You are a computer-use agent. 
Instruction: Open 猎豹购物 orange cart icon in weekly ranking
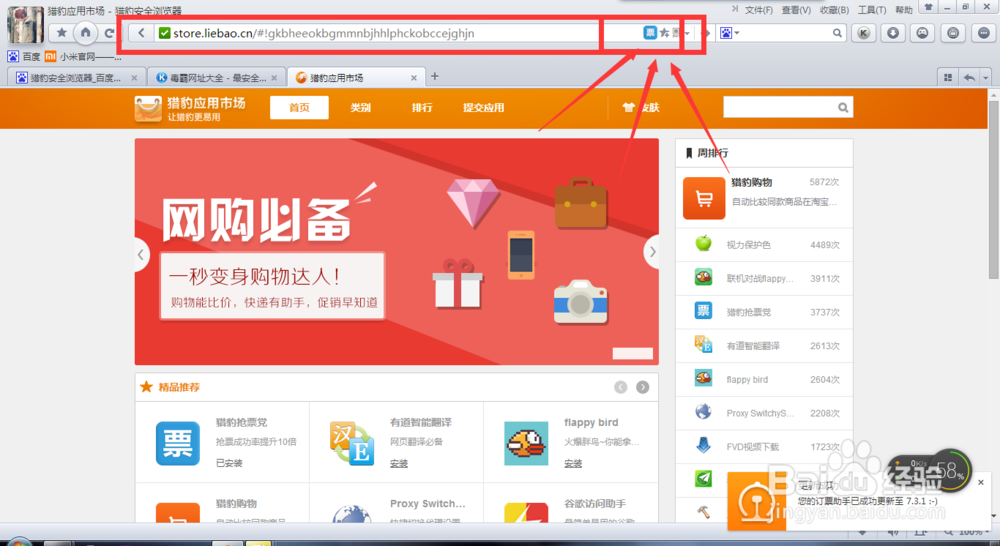tap(704, 198)
